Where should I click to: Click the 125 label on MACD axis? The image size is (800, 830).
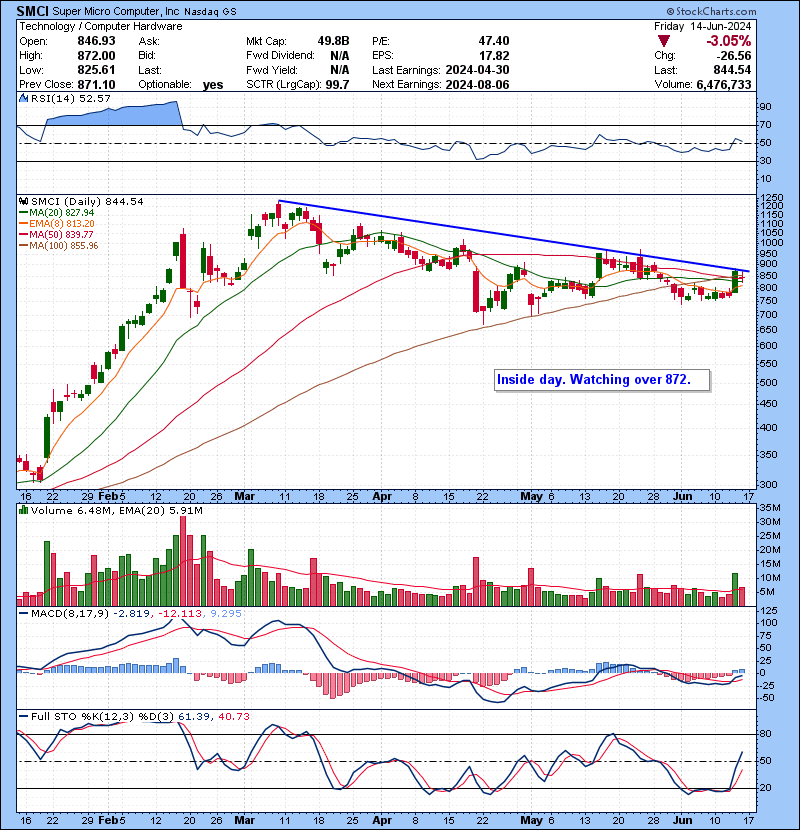coord(769,611)
